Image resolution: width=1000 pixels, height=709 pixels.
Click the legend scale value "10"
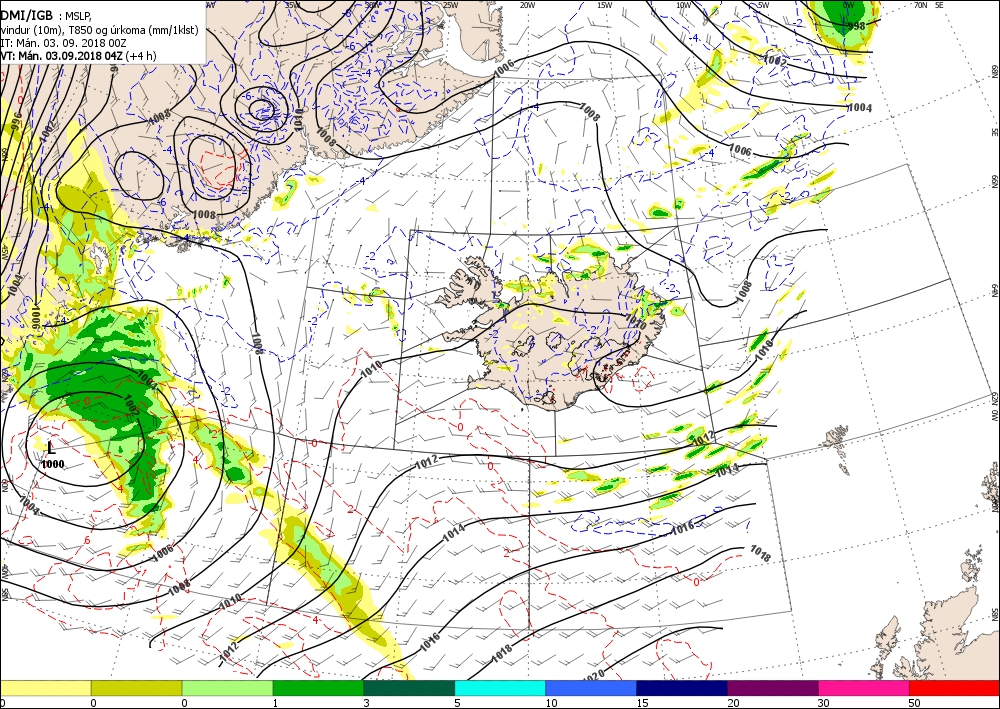pos(552,703)
